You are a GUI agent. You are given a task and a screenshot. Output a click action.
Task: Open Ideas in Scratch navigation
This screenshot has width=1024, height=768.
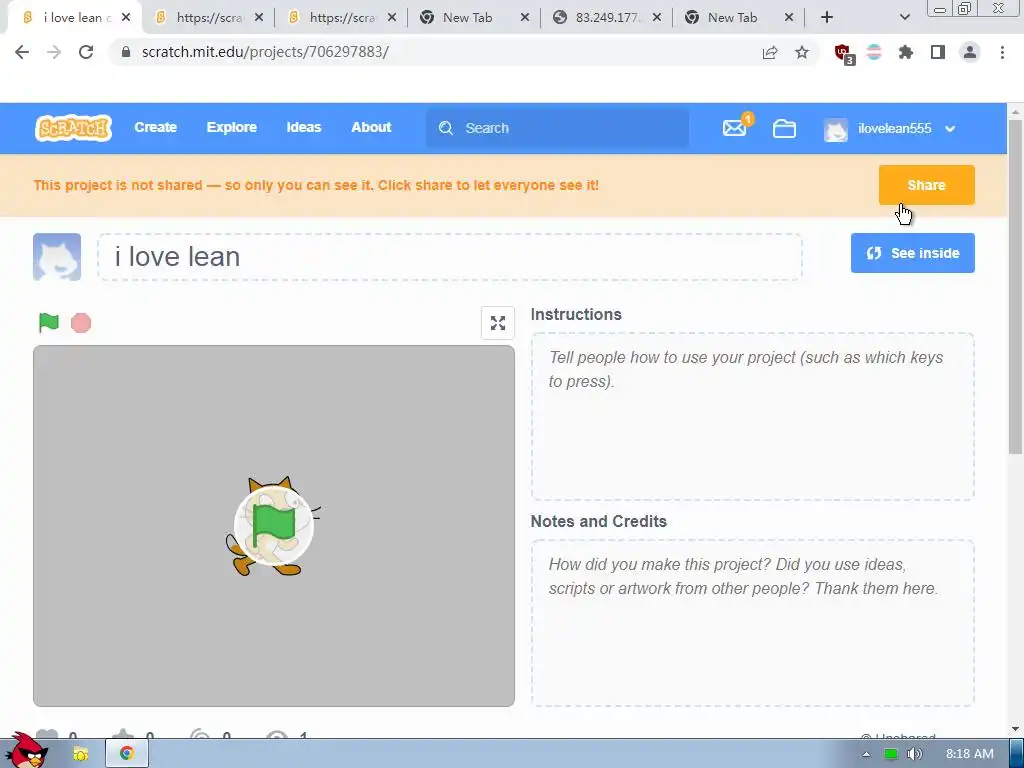(x=304, y=128)
